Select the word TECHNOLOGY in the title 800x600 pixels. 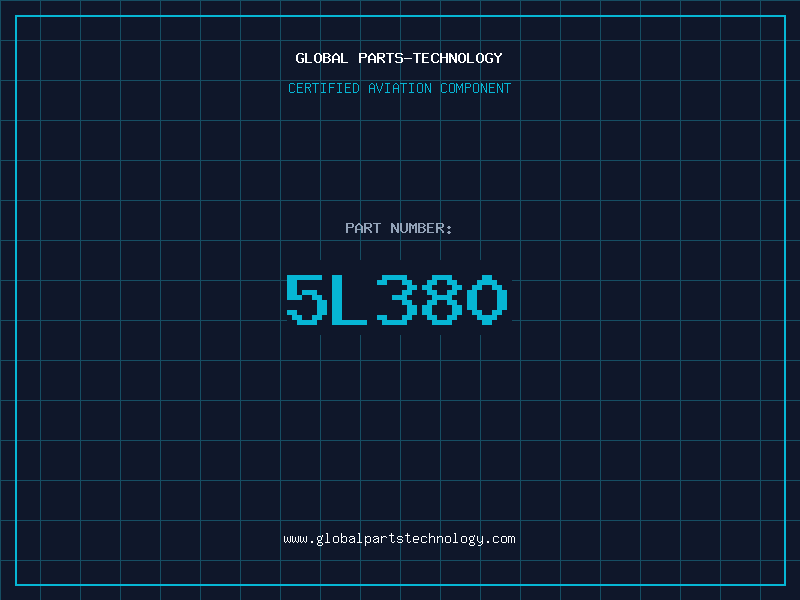[x=458, y=58]
